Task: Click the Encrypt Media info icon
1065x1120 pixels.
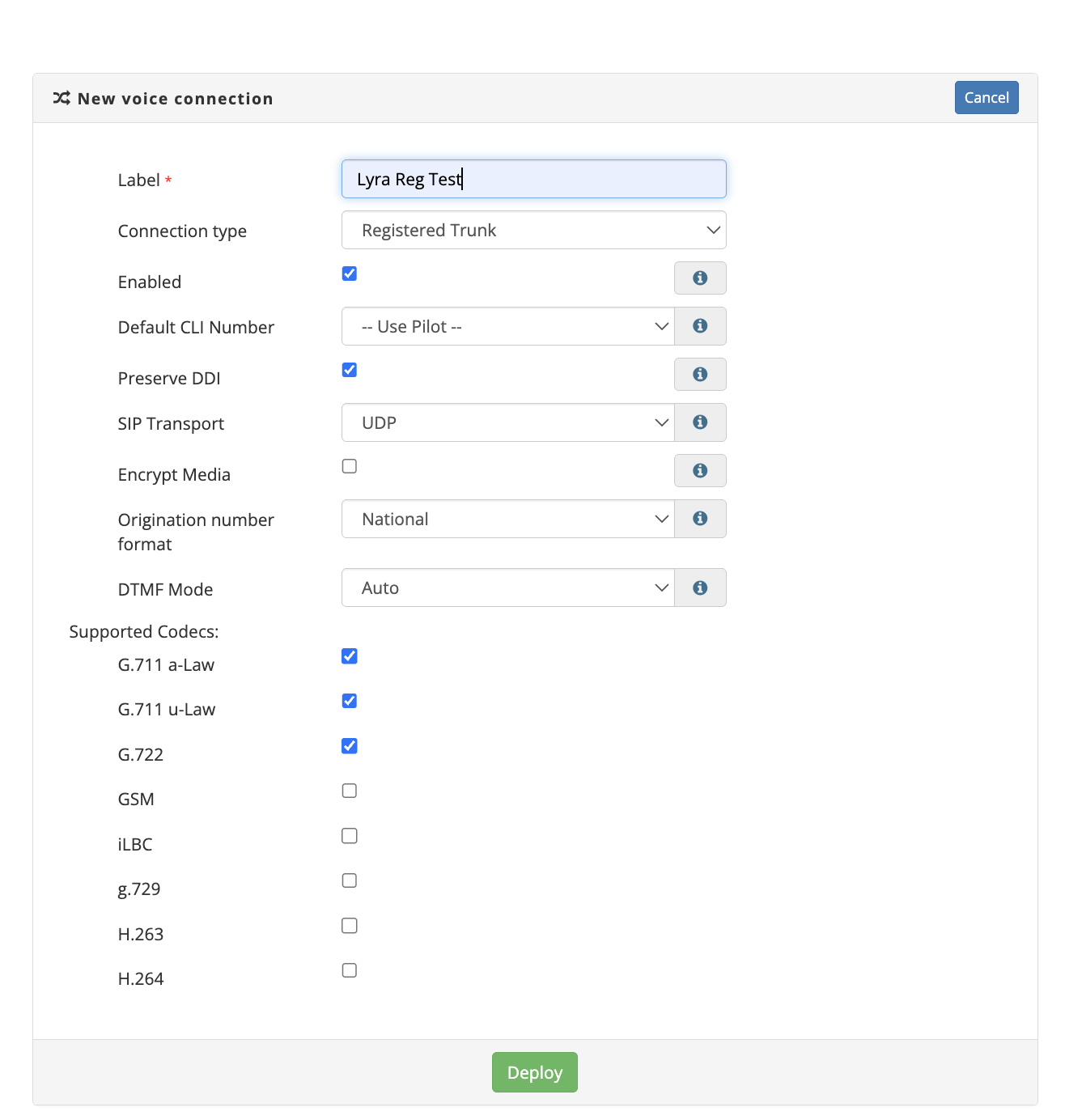Action: [x=700, y=470]
